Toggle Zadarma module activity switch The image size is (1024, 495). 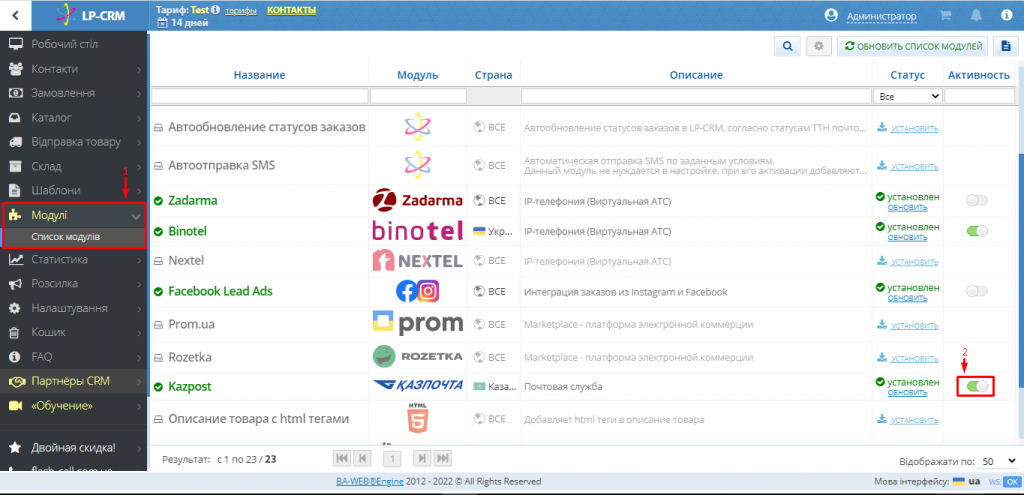coord(977,200)
